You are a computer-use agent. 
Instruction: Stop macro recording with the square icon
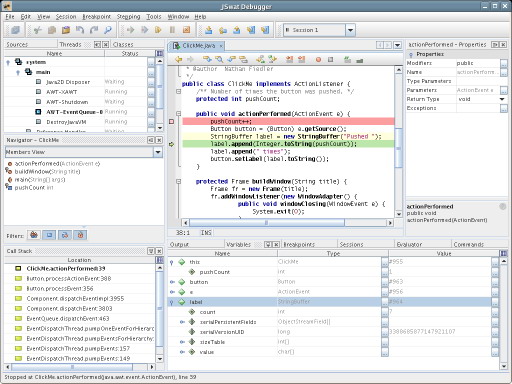coord(330,60)
